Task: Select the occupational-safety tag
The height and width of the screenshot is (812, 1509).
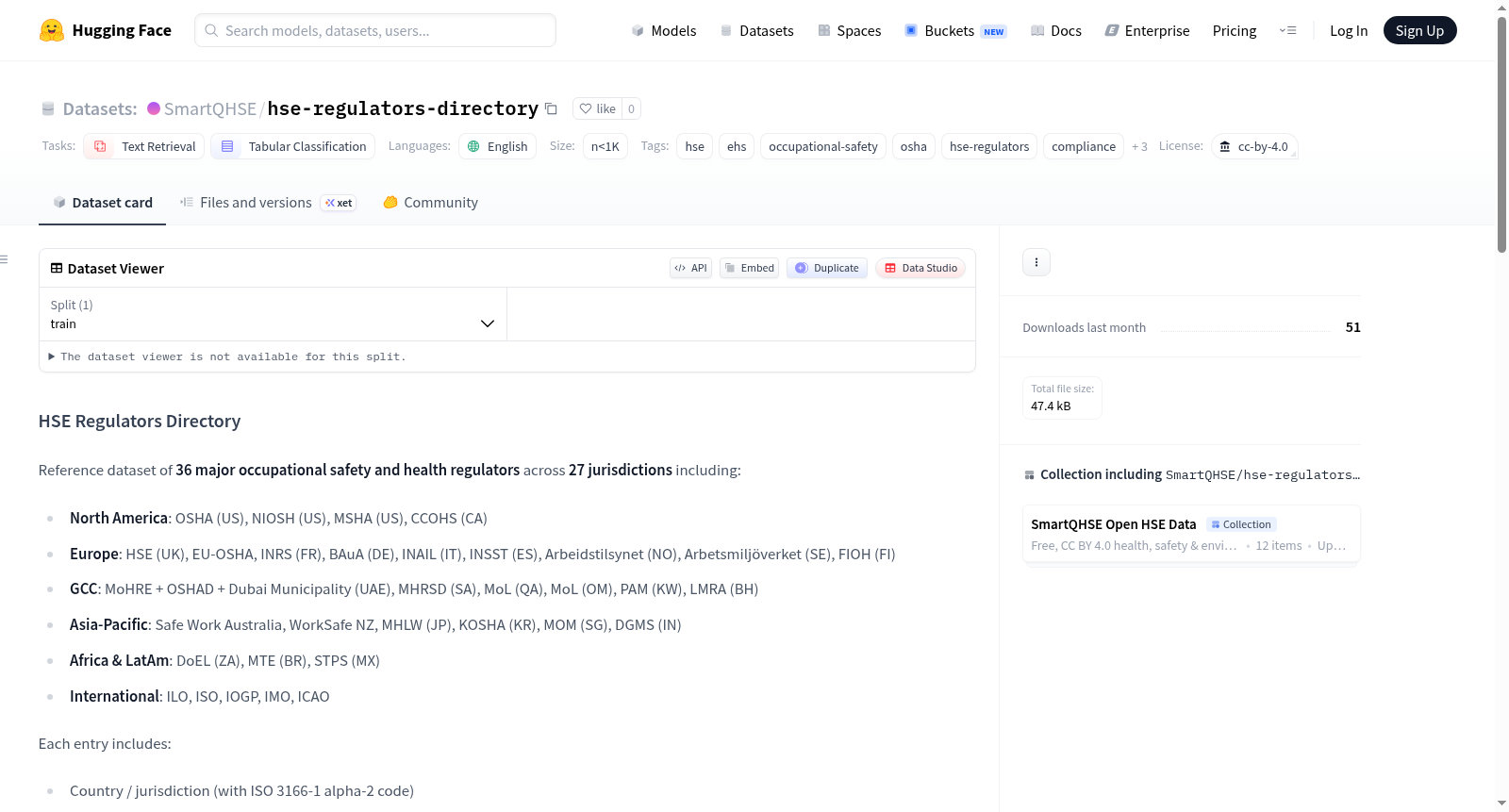Action: click(x=823, y=146)
